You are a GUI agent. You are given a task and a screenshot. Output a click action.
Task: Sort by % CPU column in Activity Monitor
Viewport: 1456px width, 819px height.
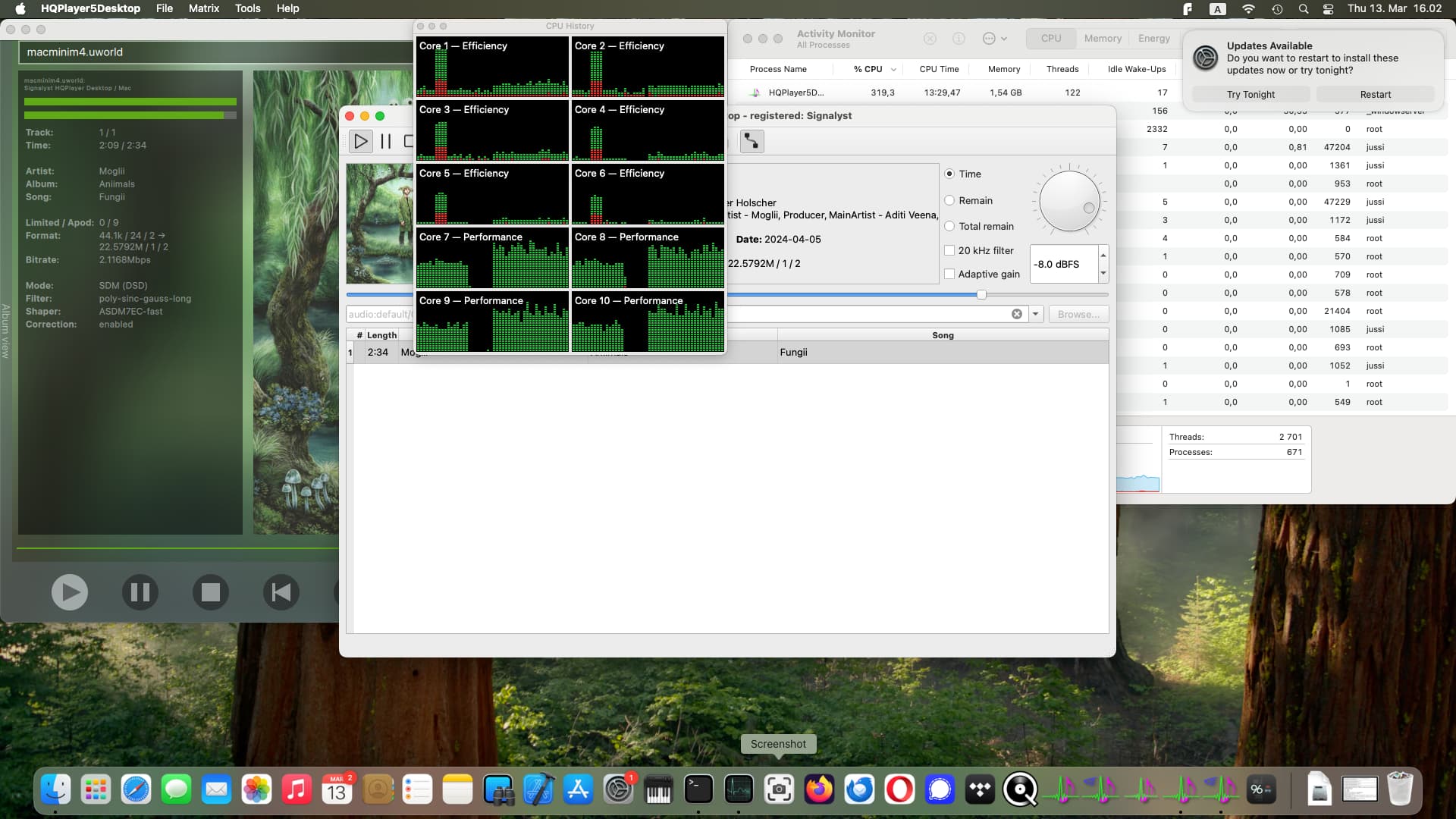[x=868, y=69]
